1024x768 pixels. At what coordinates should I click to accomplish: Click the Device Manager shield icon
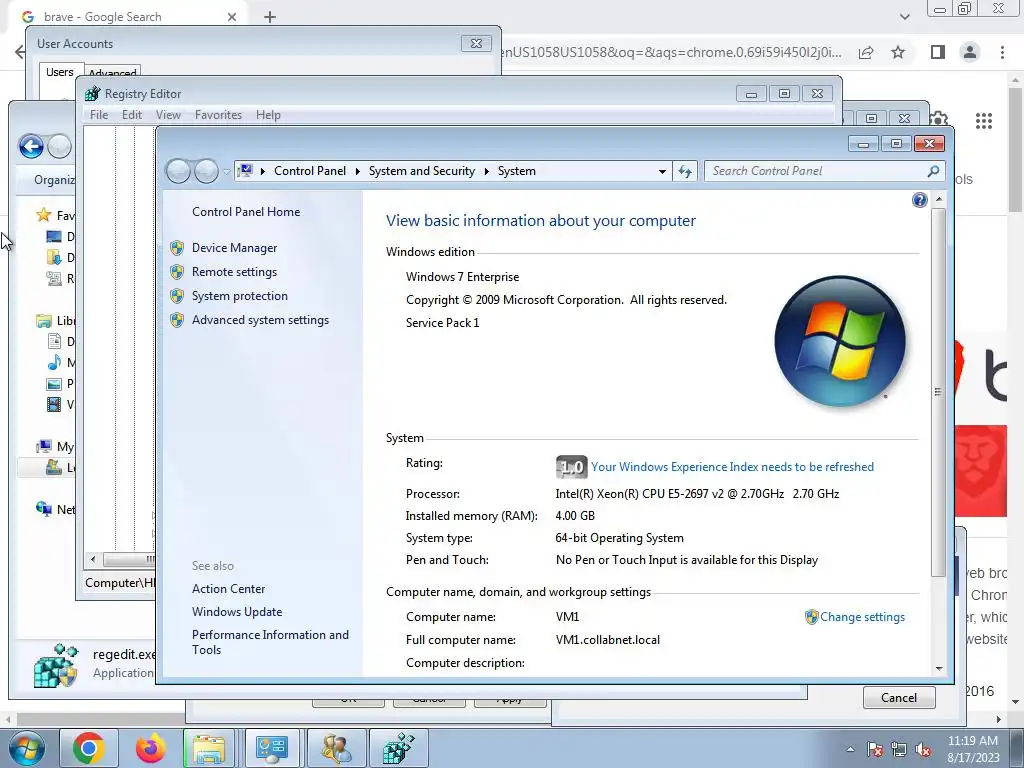pos(177,248)
